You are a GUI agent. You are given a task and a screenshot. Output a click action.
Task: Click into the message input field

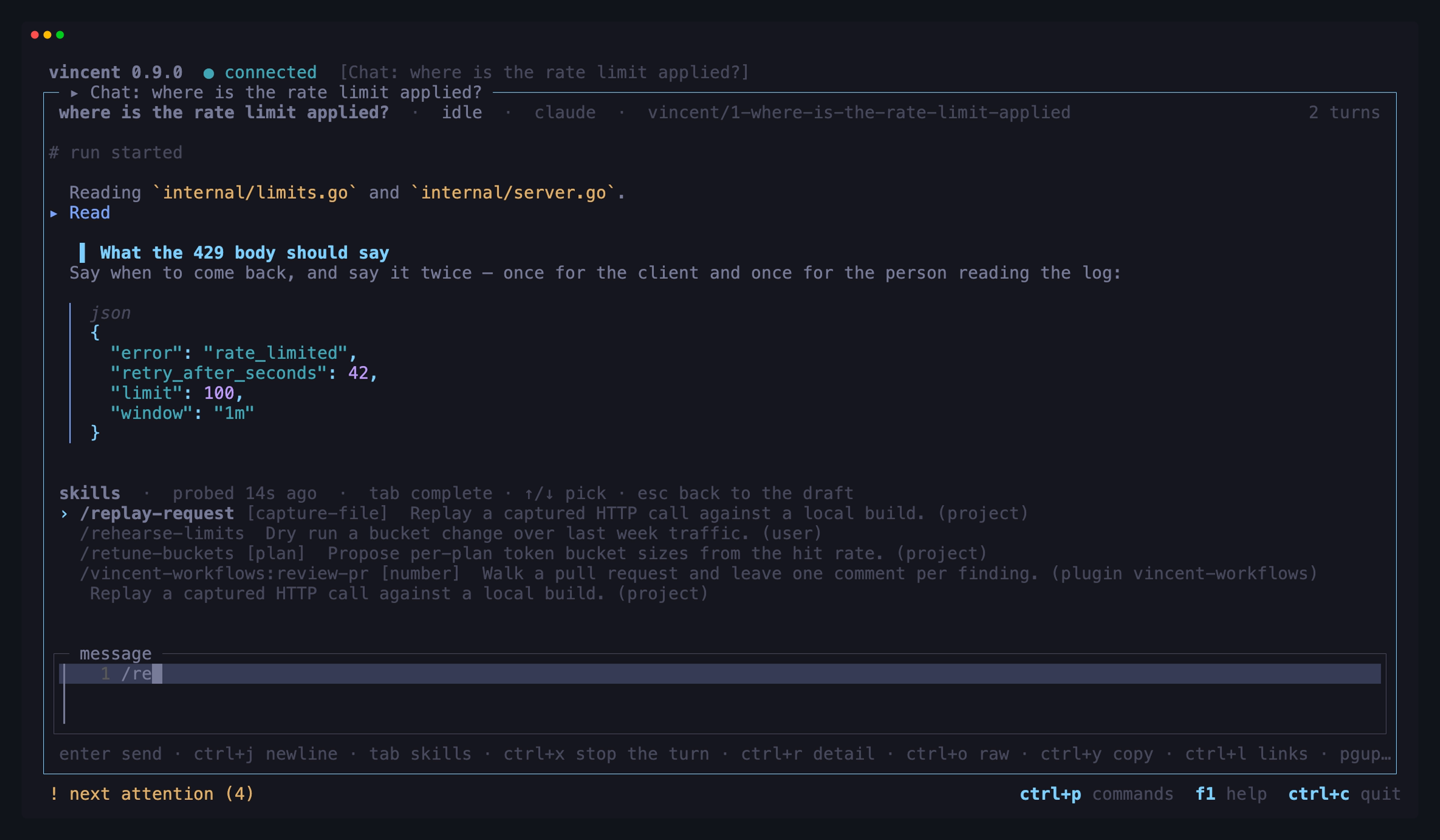click(720, 694)
